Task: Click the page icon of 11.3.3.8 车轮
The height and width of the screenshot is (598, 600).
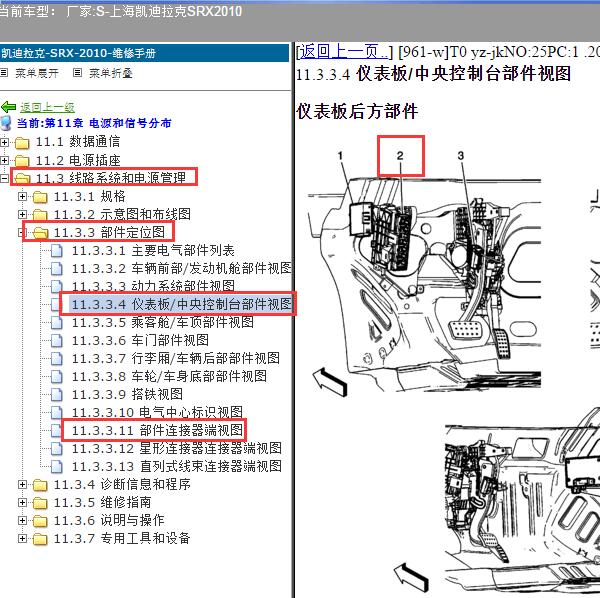Action: pyautogui.click(x=57, y=376)
